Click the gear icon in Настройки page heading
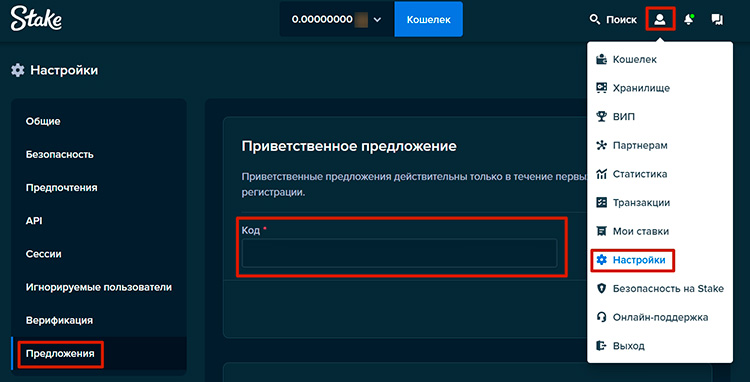This screenshot has width=750, height=382. (x=18, y=71)
